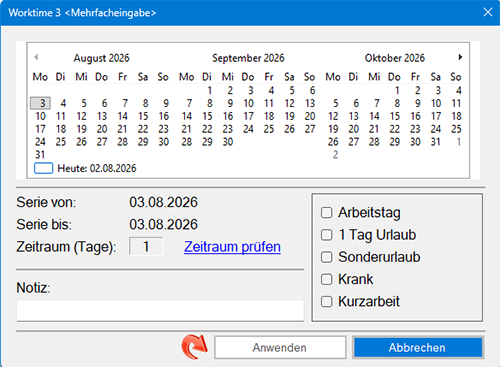Select September 1 in the calendar
Image resolution: width=500 pixels, height=367 pixels.
209,90
